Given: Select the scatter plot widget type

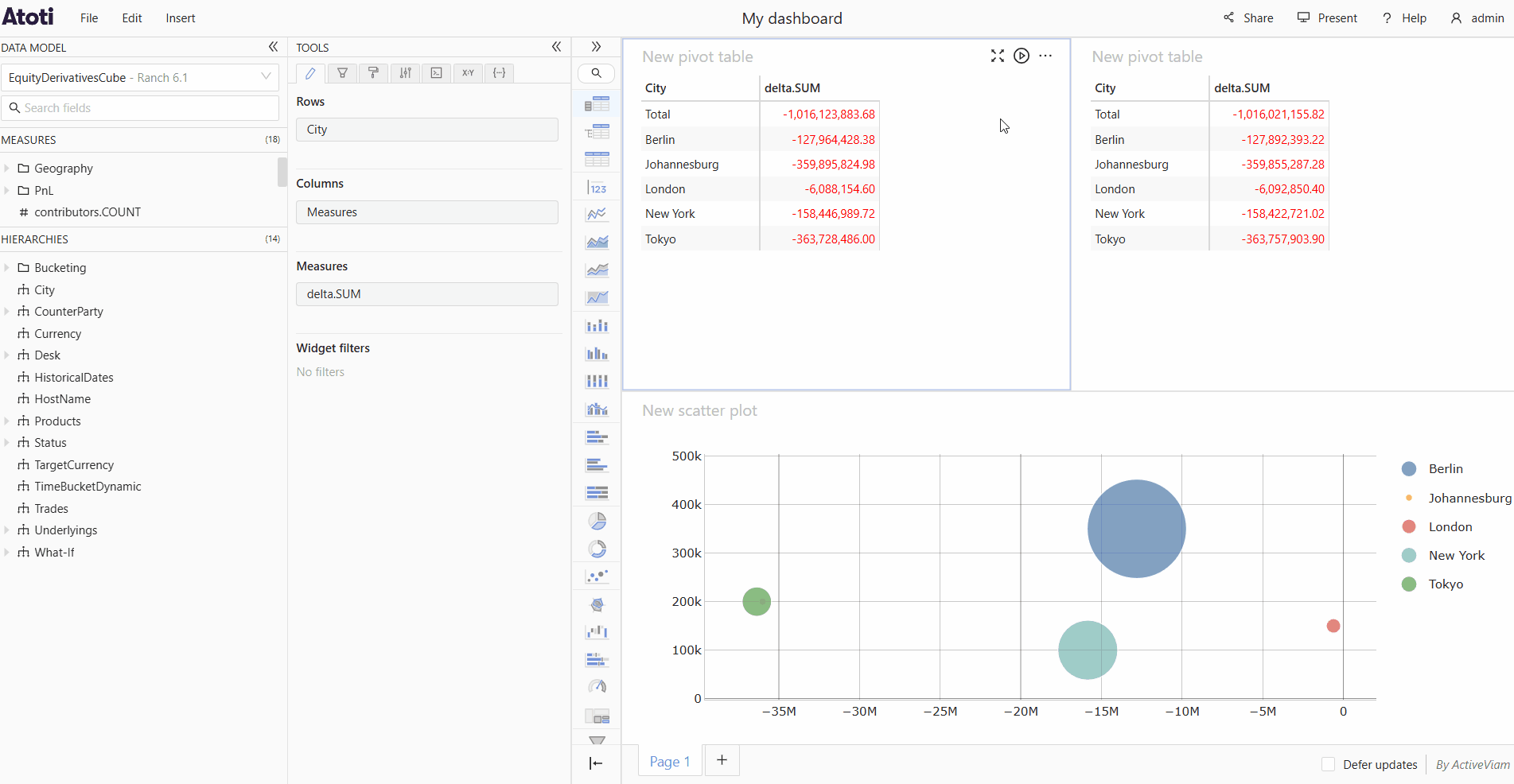Looking at the screenshot, I should click(597, 576).
